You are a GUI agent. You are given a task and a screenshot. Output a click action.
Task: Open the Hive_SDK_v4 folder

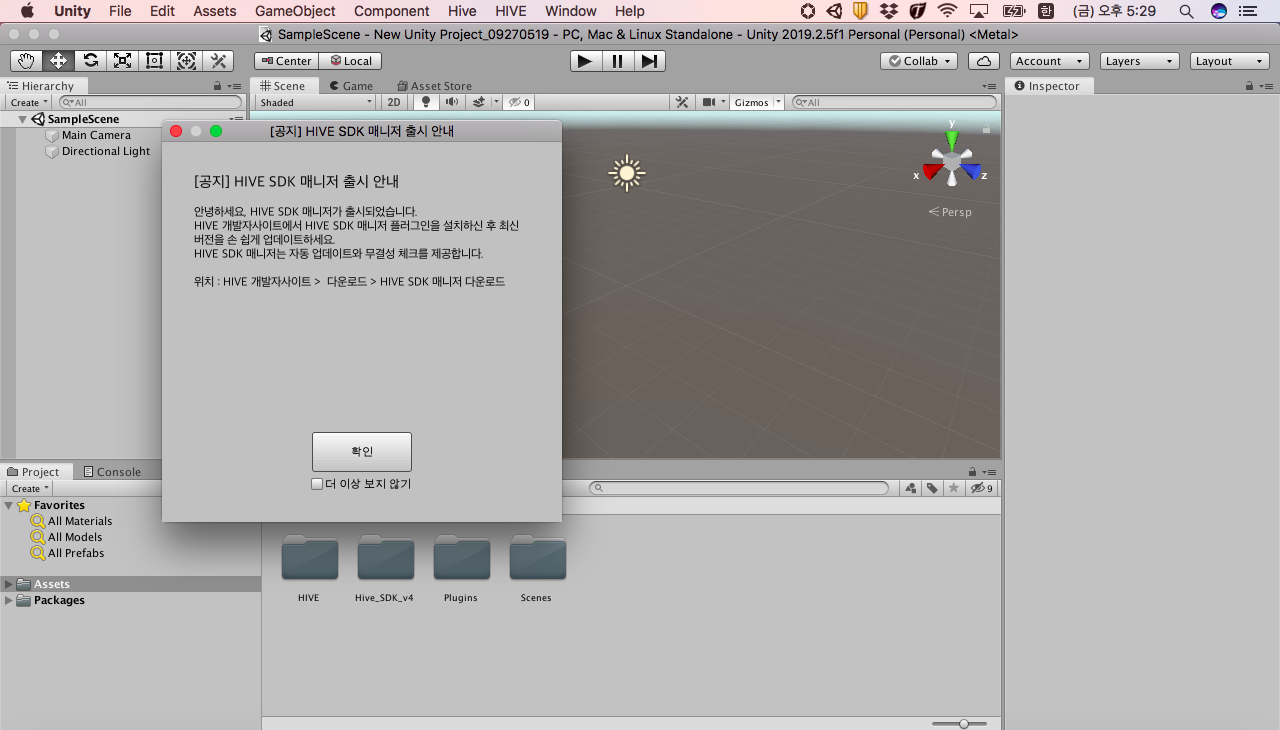tap(385, 558)
